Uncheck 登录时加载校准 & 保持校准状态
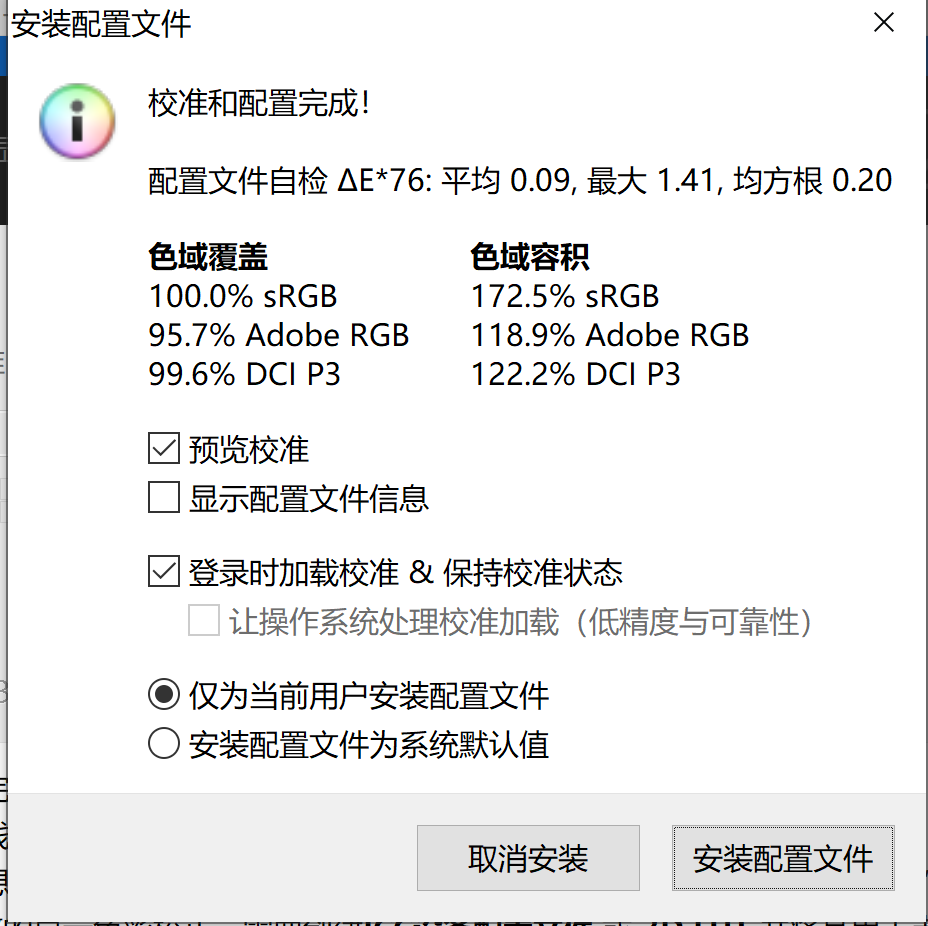This screenshot has height=926, width=928. pos(164,573)
